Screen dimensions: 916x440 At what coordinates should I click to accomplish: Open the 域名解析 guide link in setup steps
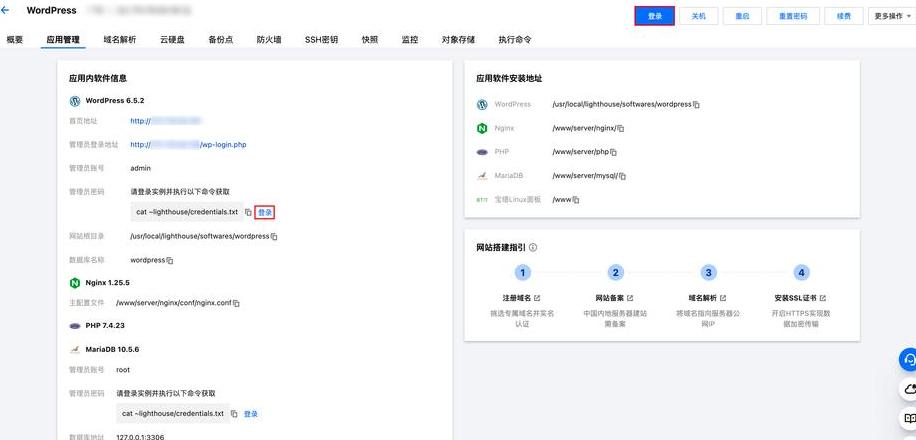point(707,298)
